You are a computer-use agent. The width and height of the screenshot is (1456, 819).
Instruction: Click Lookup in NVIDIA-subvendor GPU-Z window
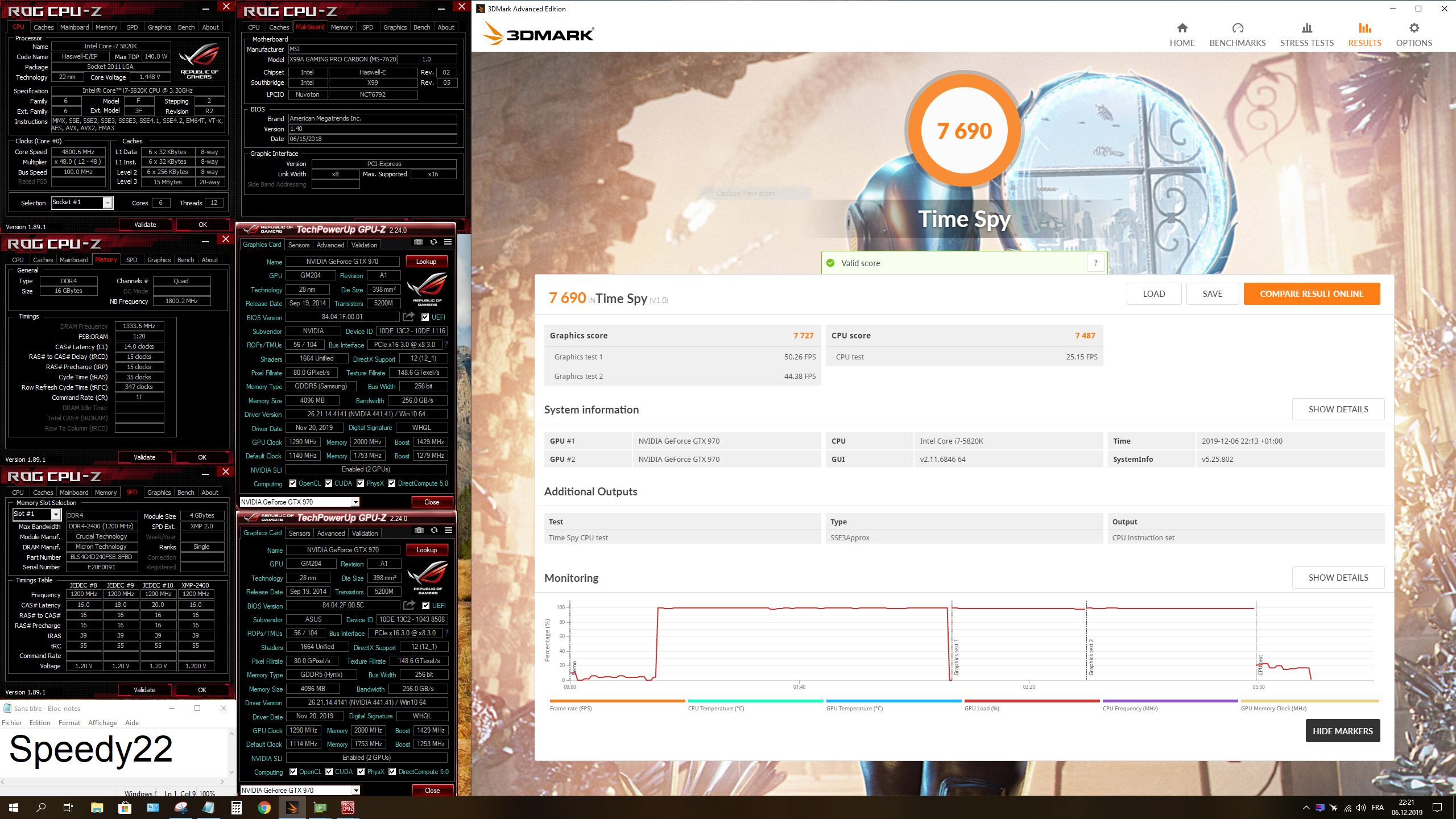[426, 262]
